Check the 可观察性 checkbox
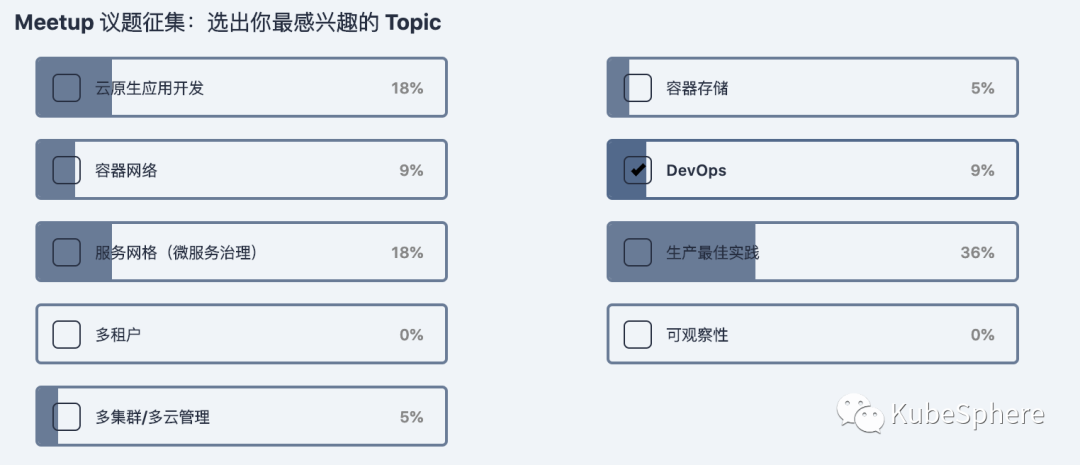This screenshot has height=465, width=1080. tap(638, 334)
